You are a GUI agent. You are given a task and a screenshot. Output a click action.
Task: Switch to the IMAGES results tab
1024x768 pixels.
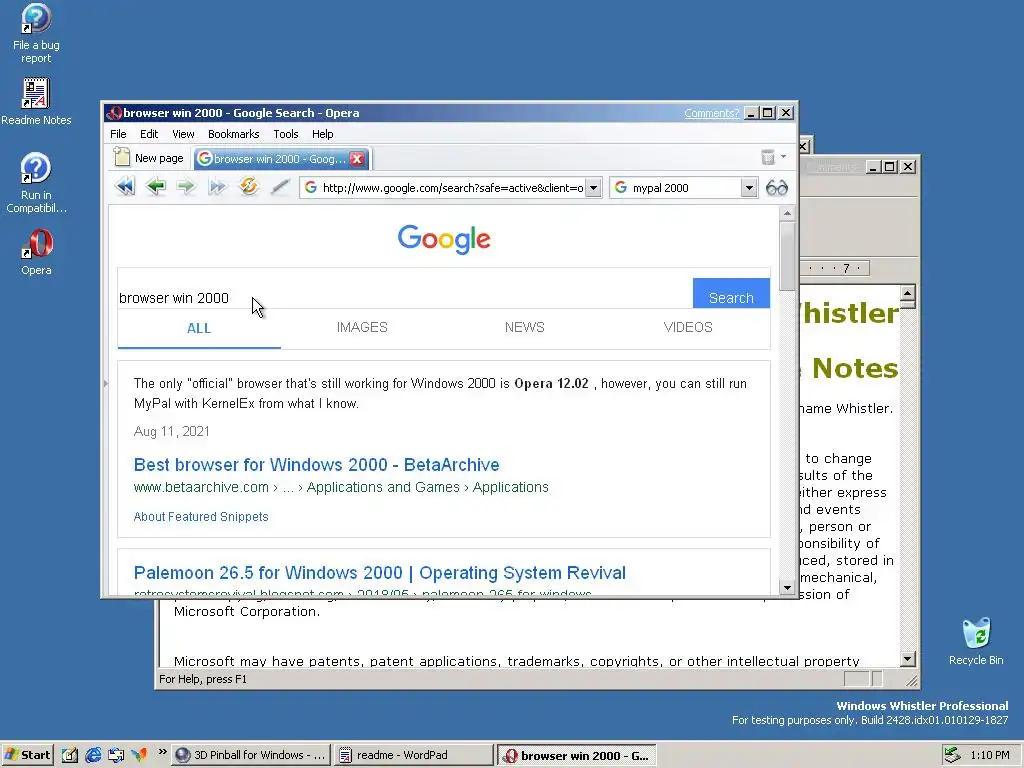362,327
